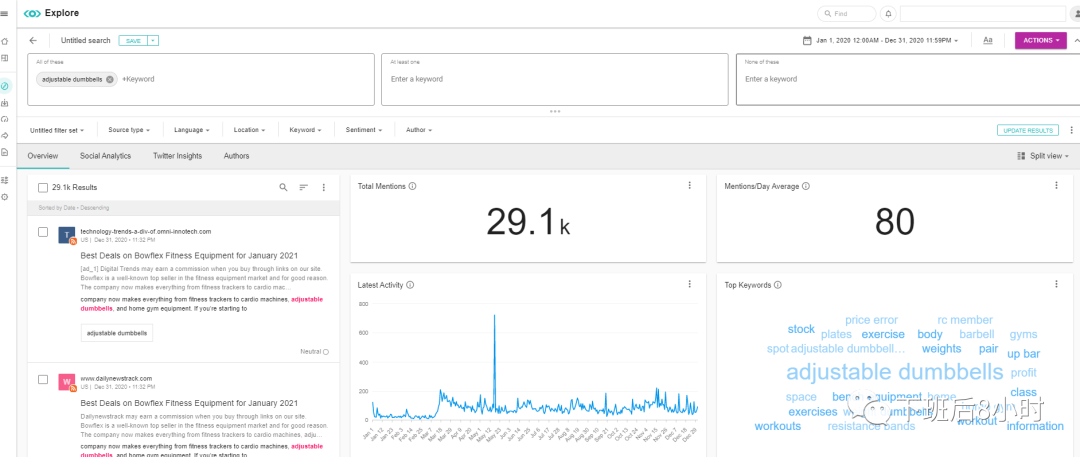Click the back arrow next to Untitled search
Image resolution: width=1080 pixels, height=457 pixels.
tap(33, 41)
